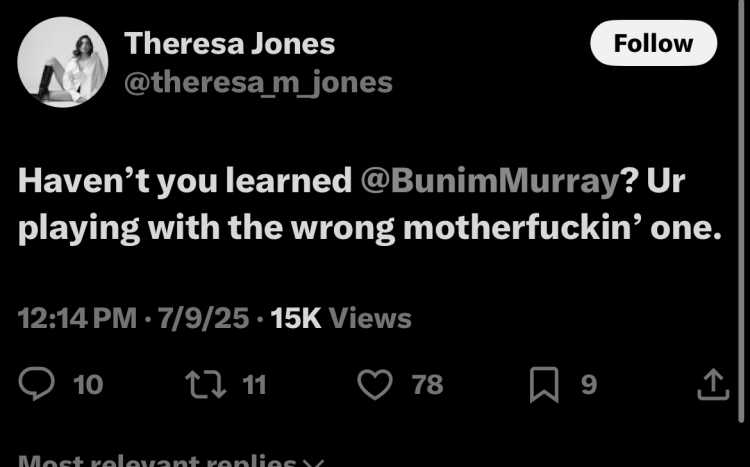Screen dimensions: 750x467
Task: View the 78 likes count
Action: click(428, 384)
